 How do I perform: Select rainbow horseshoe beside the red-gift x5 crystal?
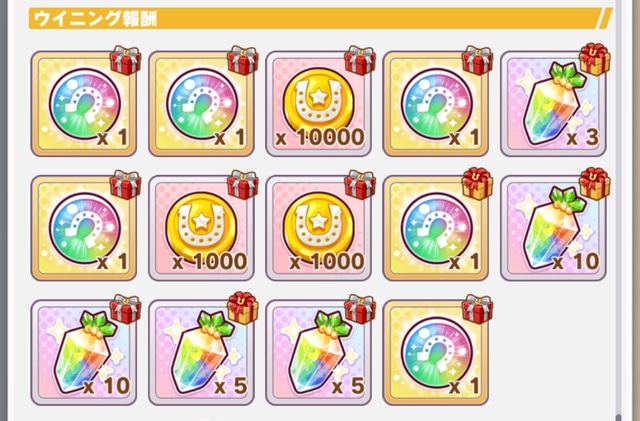tap(436, 353)
